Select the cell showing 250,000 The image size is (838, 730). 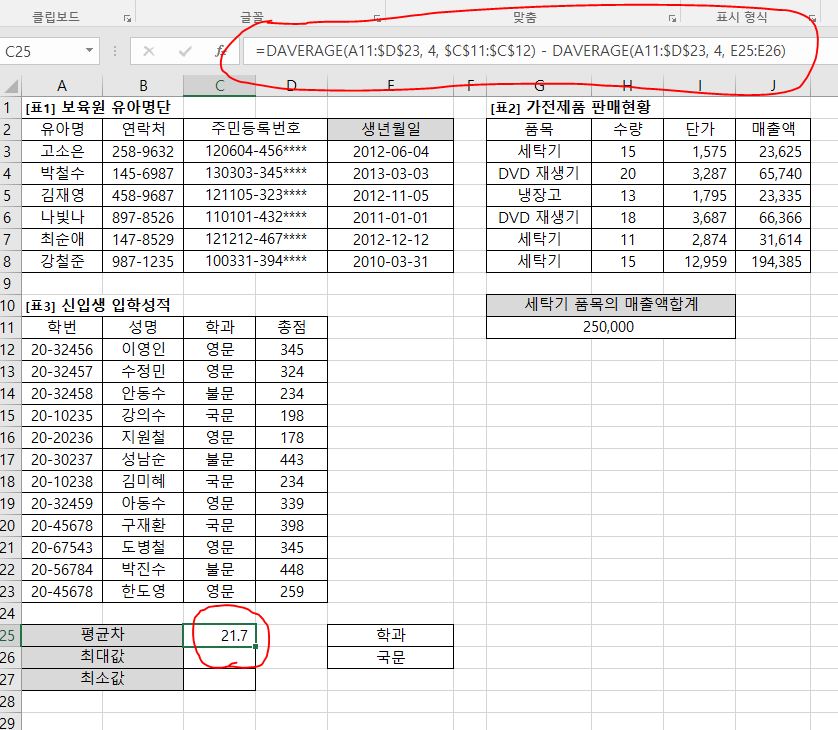[610, 327]
